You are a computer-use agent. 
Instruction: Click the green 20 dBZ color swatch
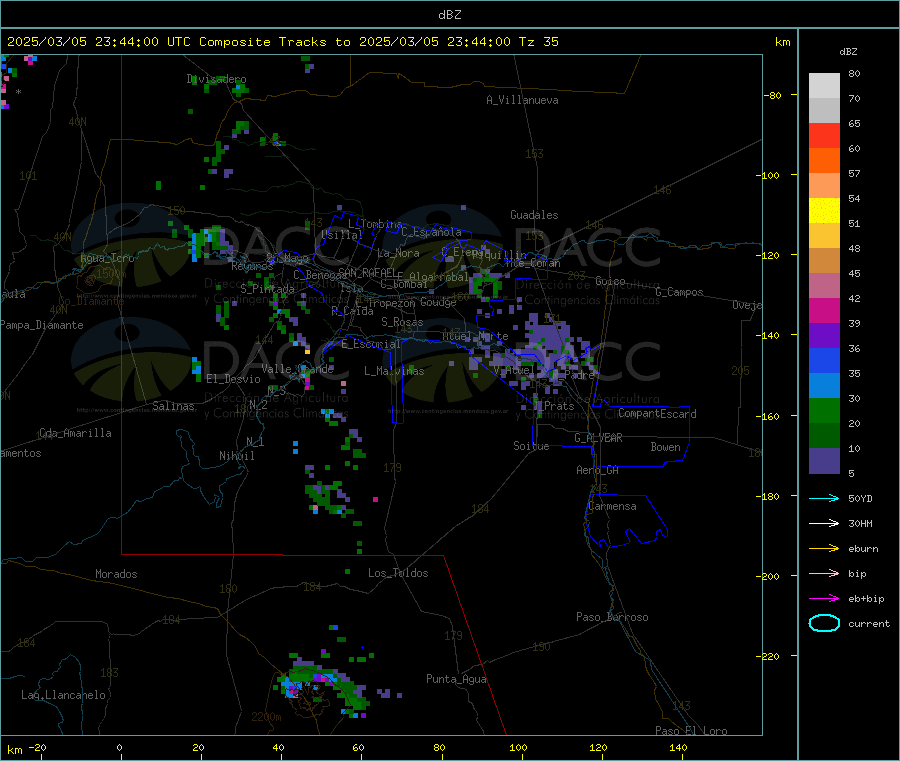[x=824, y=410]
